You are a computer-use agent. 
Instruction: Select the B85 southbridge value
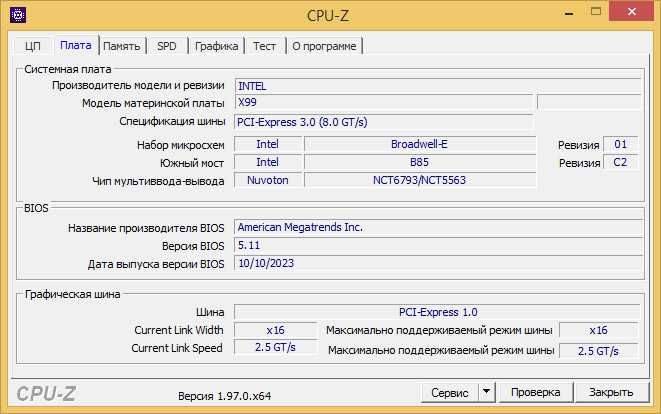[x=419, y=162]
